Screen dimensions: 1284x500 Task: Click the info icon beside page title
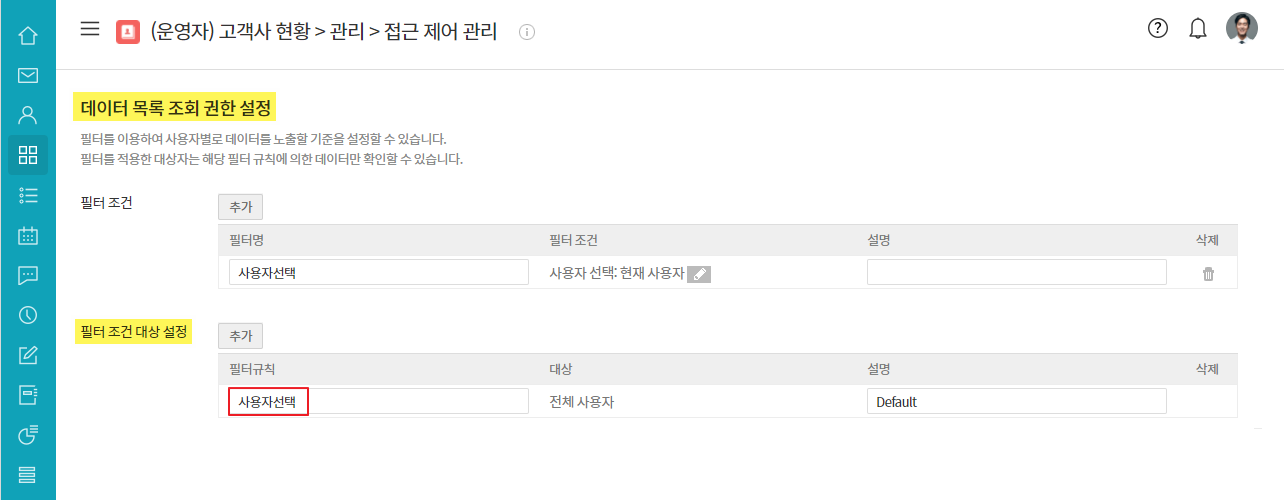[527, 32]
